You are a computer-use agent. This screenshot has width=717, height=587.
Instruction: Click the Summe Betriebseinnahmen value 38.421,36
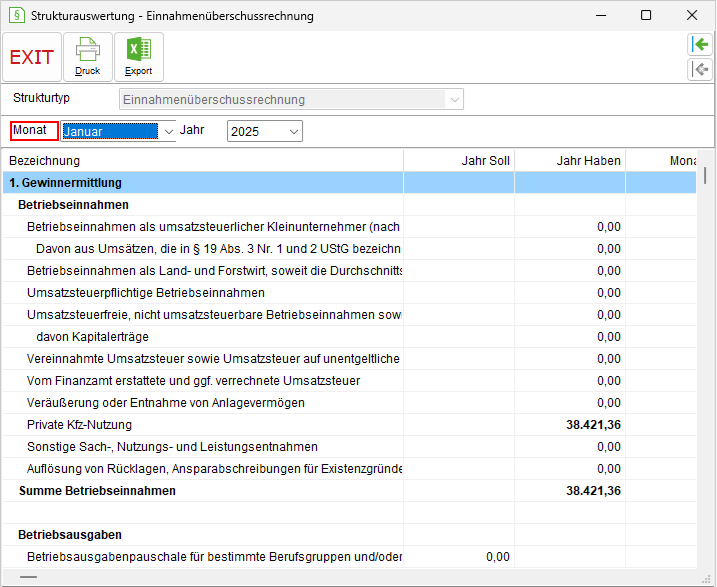593,491
